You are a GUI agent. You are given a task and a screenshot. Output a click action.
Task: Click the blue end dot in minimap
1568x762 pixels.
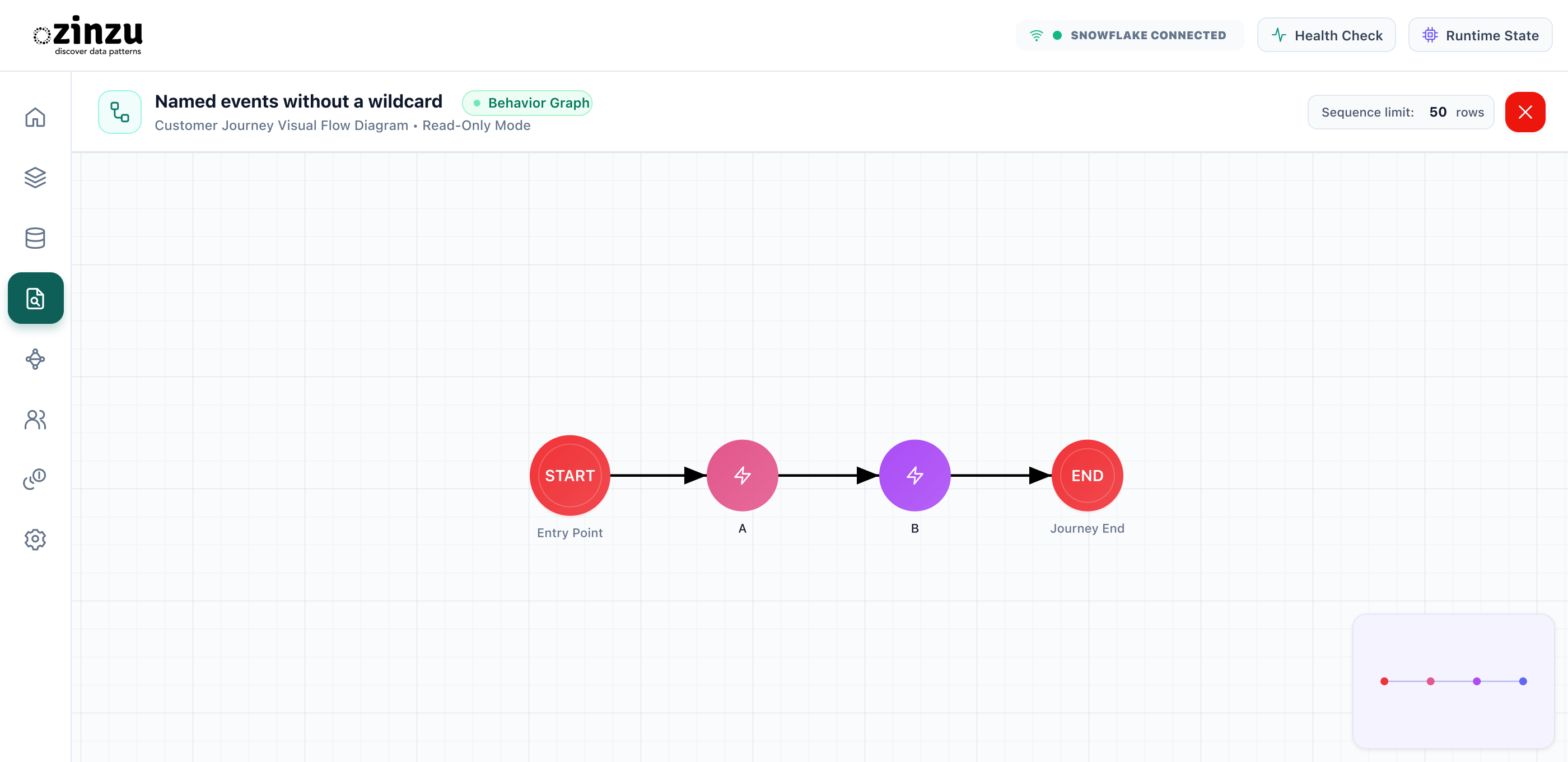coord(1523,681)
